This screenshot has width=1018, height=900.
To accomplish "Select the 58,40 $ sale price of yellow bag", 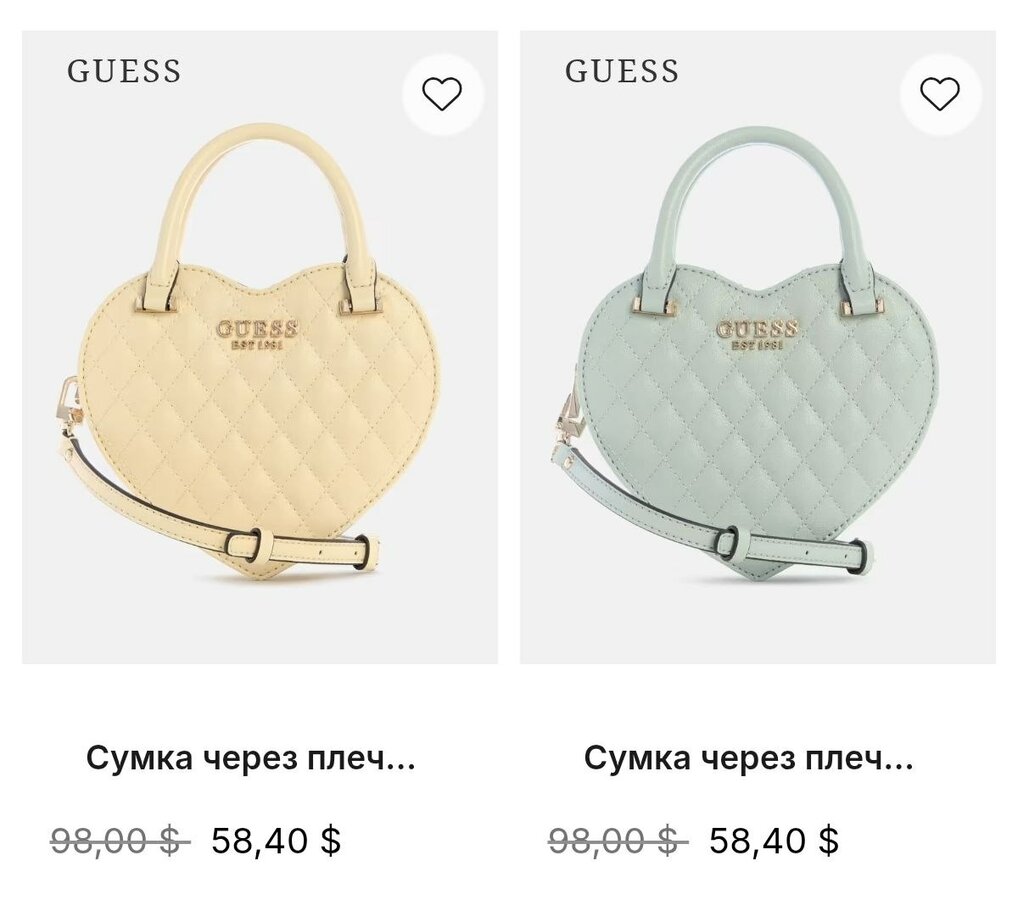I will click(x=276, y=841).
